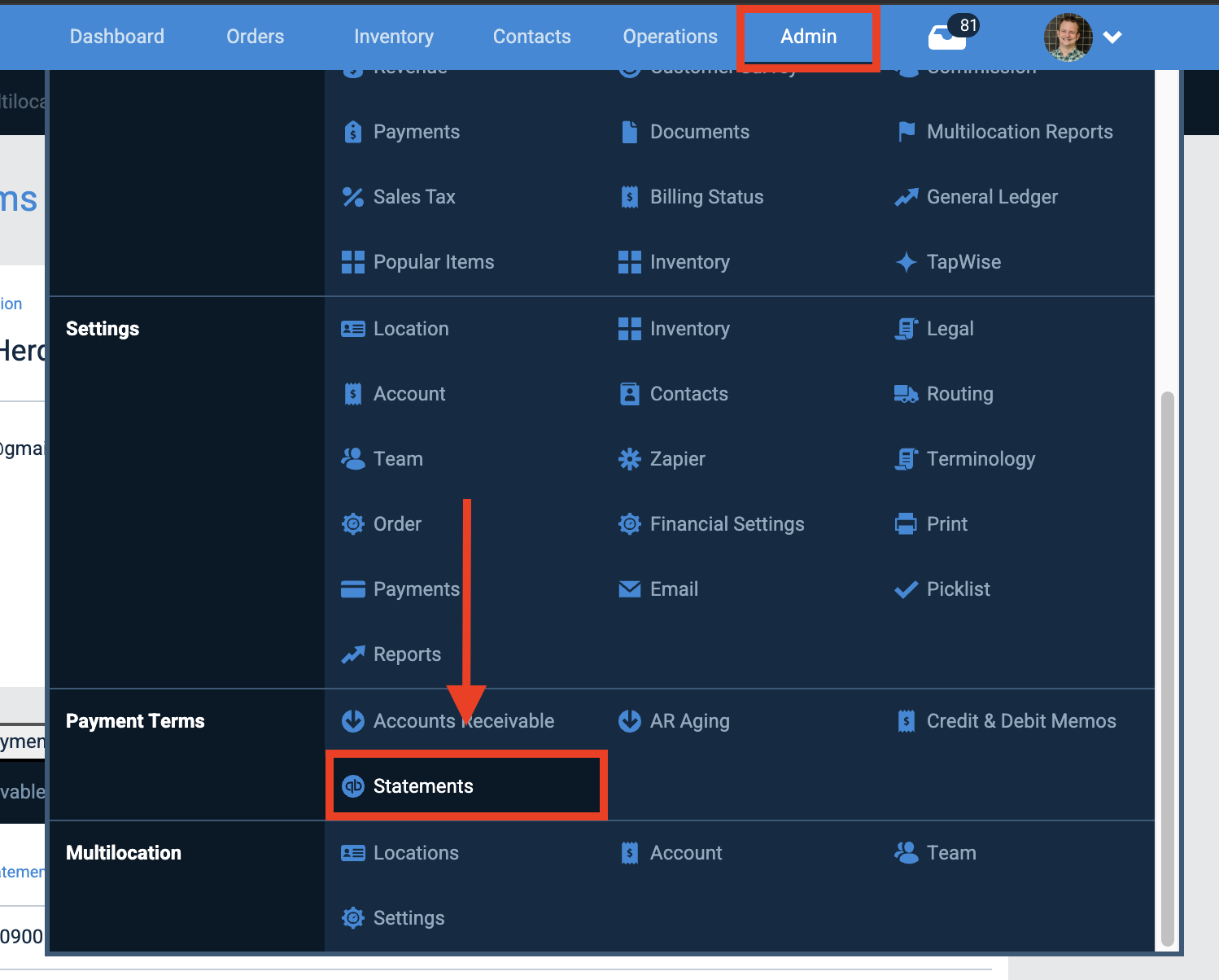The height and width of the screenshot is (980, 1219).
Task: Open the Locations entry under Multilocation
Action: coord(416,853)
